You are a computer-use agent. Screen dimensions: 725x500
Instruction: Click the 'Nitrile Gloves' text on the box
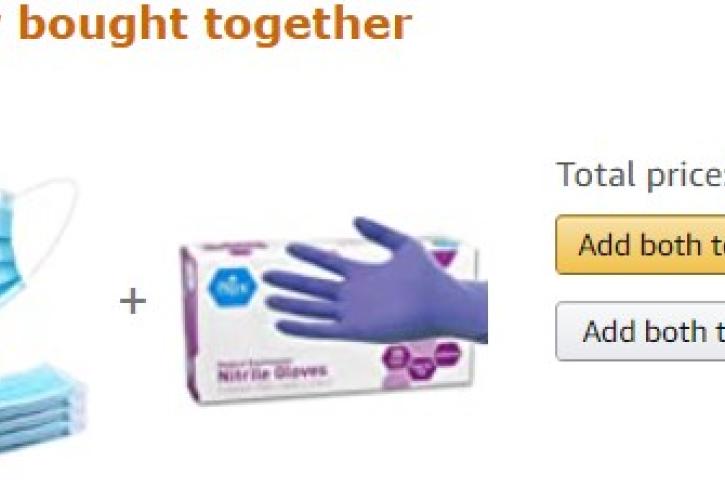(x=272, y=372)
